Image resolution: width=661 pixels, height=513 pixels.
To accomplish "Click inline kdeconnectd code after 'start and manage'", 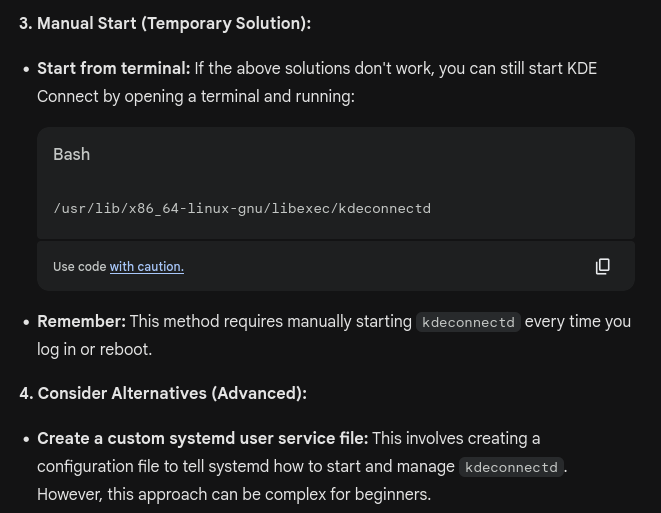I will point(511,467).
